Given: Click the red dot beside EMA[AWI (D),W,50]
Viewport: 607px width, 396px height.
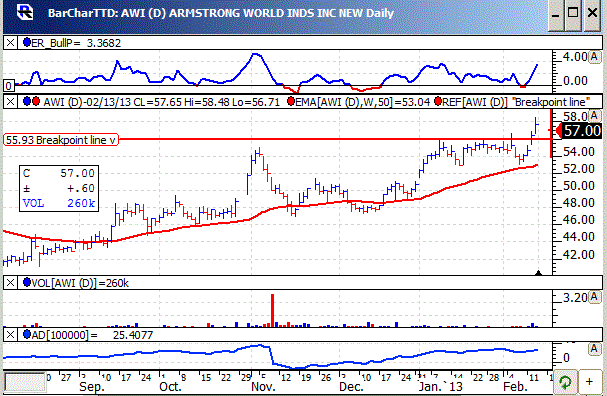Looking at the screenshot, I should pyautogui.click(x=291, y=101).
